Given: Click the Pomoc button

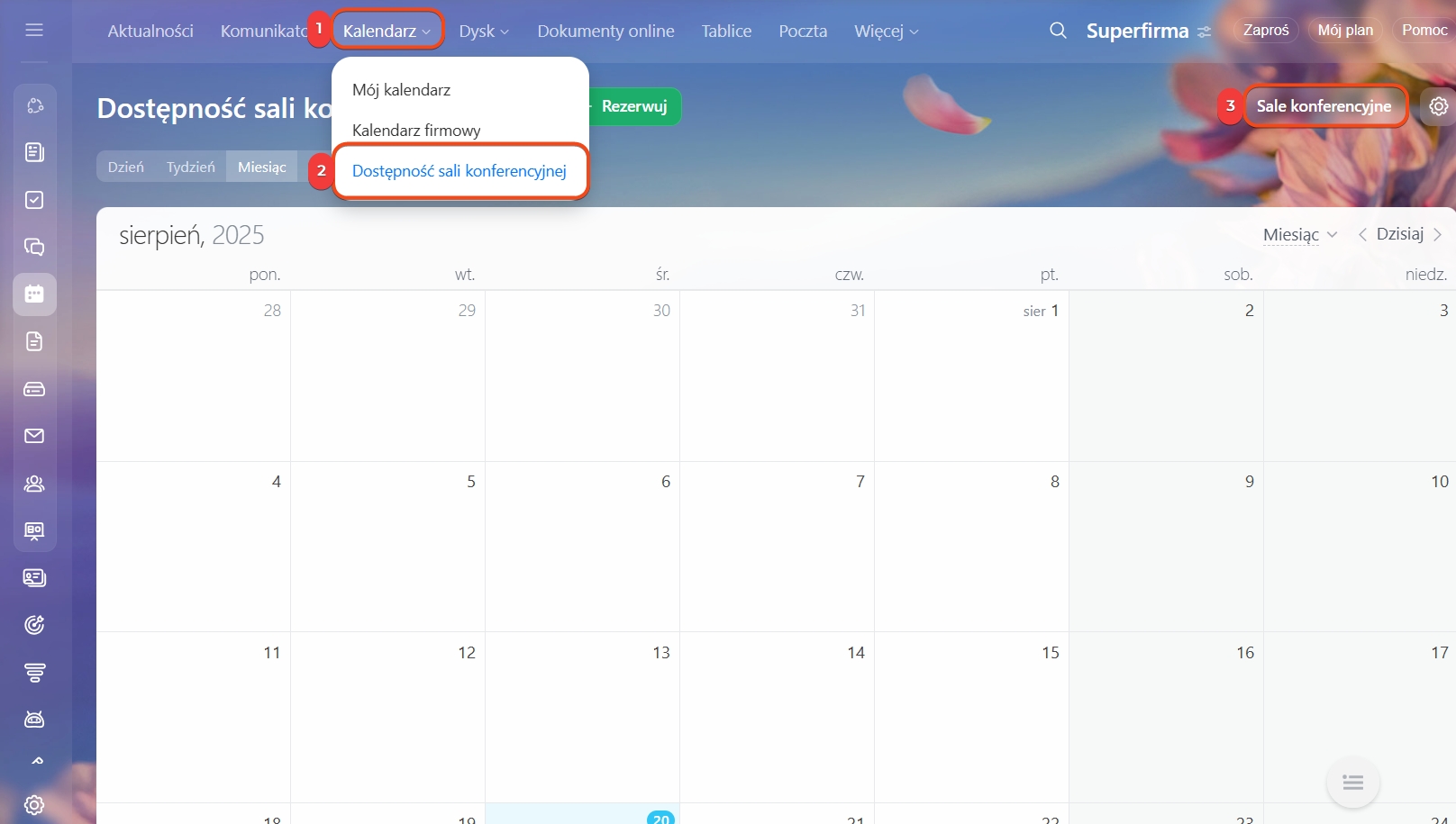Looking at the screenshot, I should point(1424,30).
